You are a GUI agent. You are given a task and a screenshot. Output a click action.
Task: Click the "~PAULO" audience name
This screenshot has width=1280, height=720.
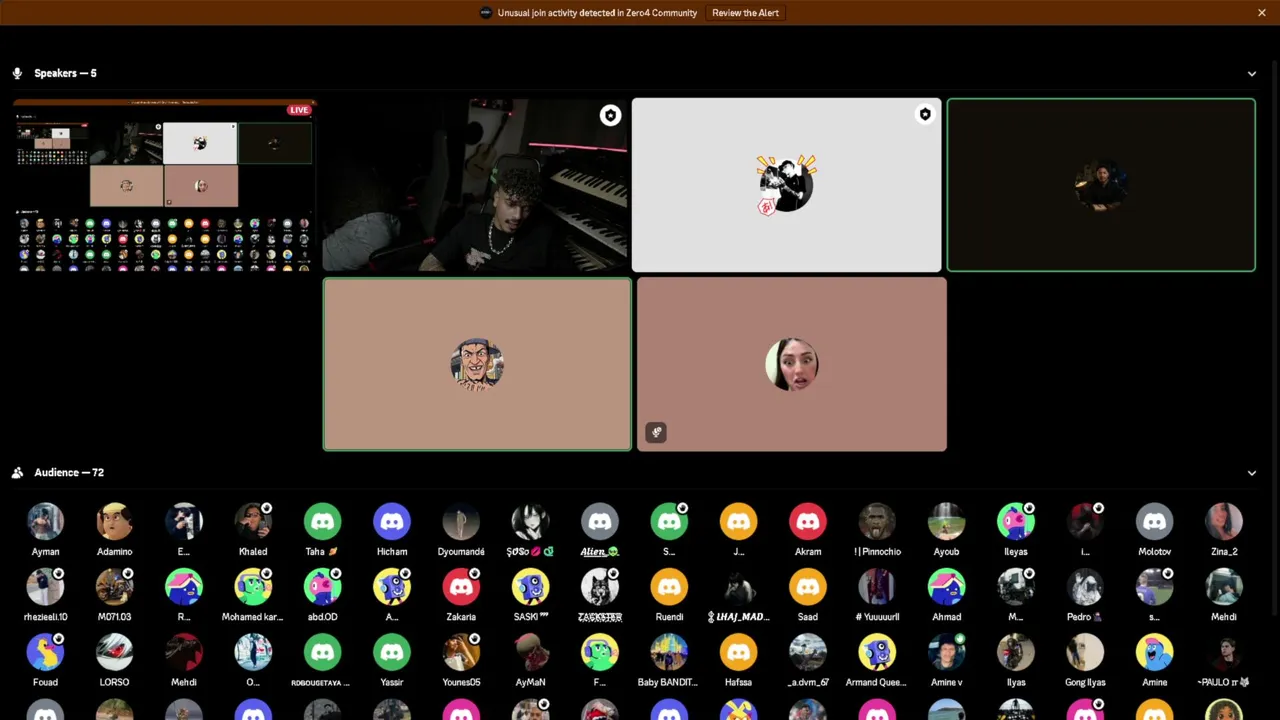pos(1224,683)
